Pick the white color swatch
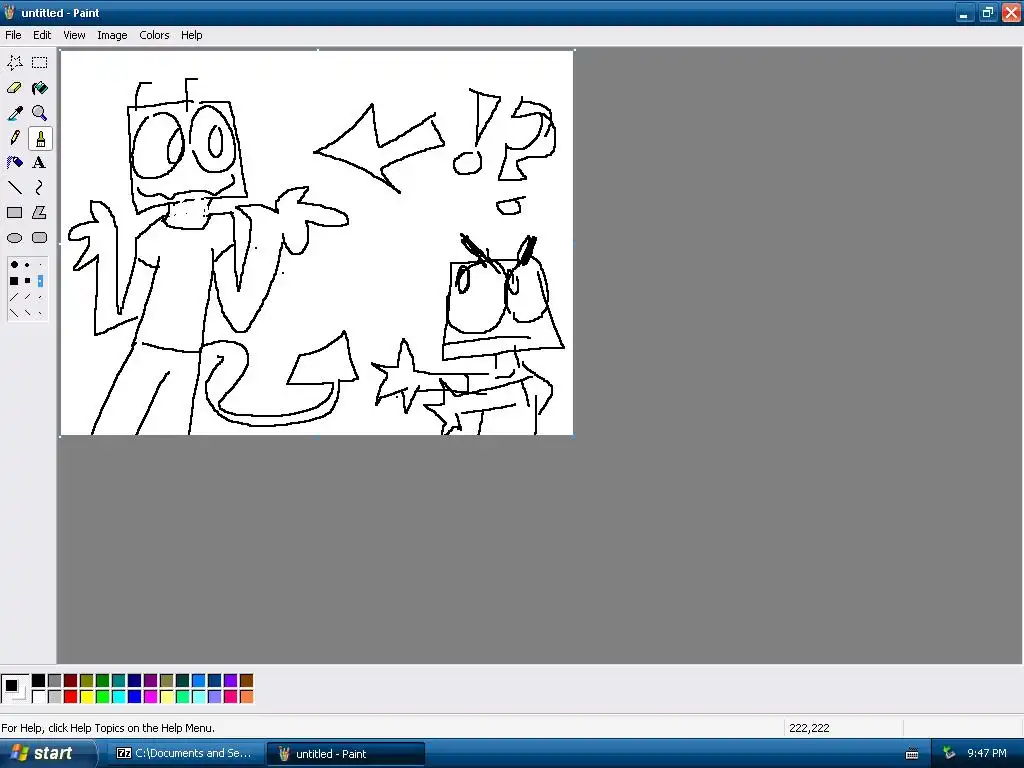The image size is (1024, 768). 39,697
